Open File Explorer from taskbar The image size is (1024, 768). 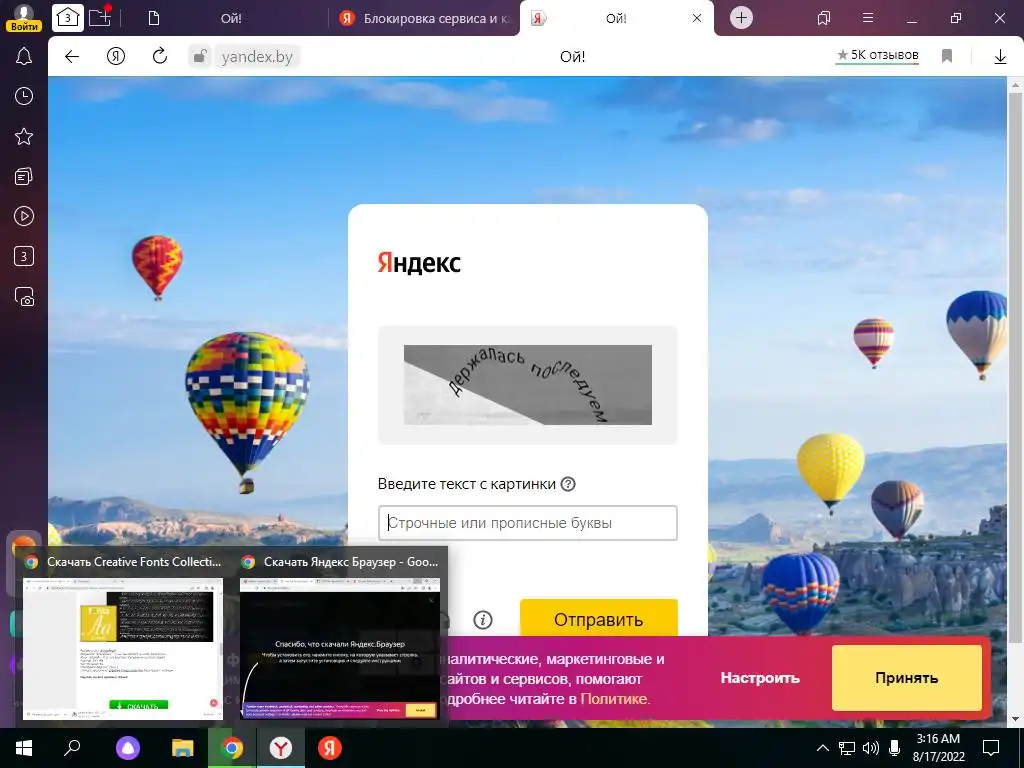click(x=182, y=748)
